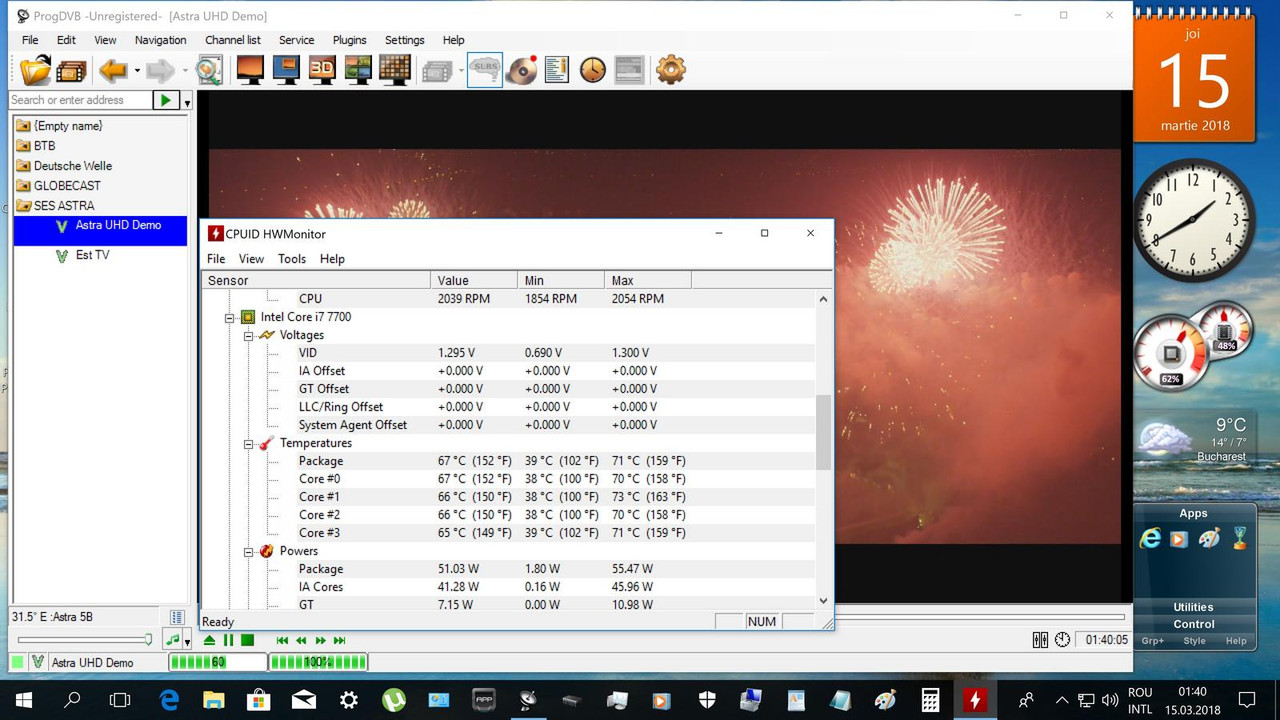The height and width of the screenshot is (720, 1280).
Task: Click the blue monitor picture-in-picture icon
Action: click(286, 70)
